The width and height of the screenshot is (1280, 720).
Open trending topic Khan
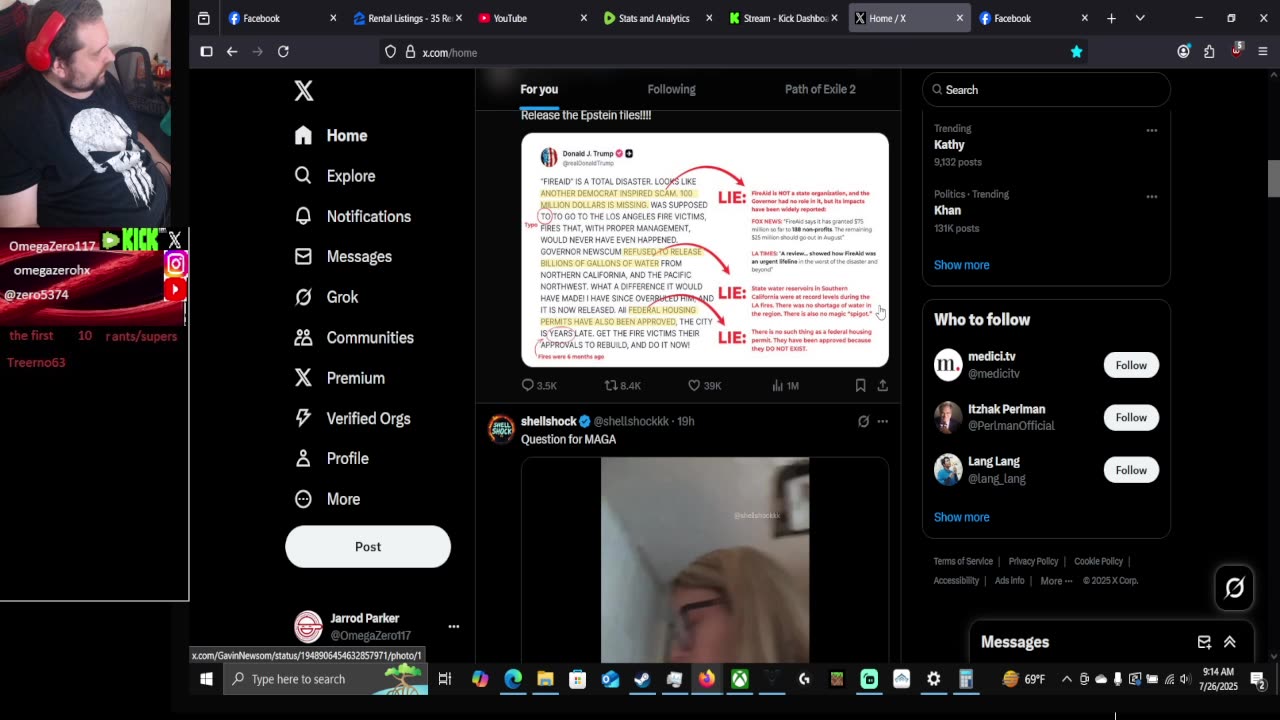(947, 211)
